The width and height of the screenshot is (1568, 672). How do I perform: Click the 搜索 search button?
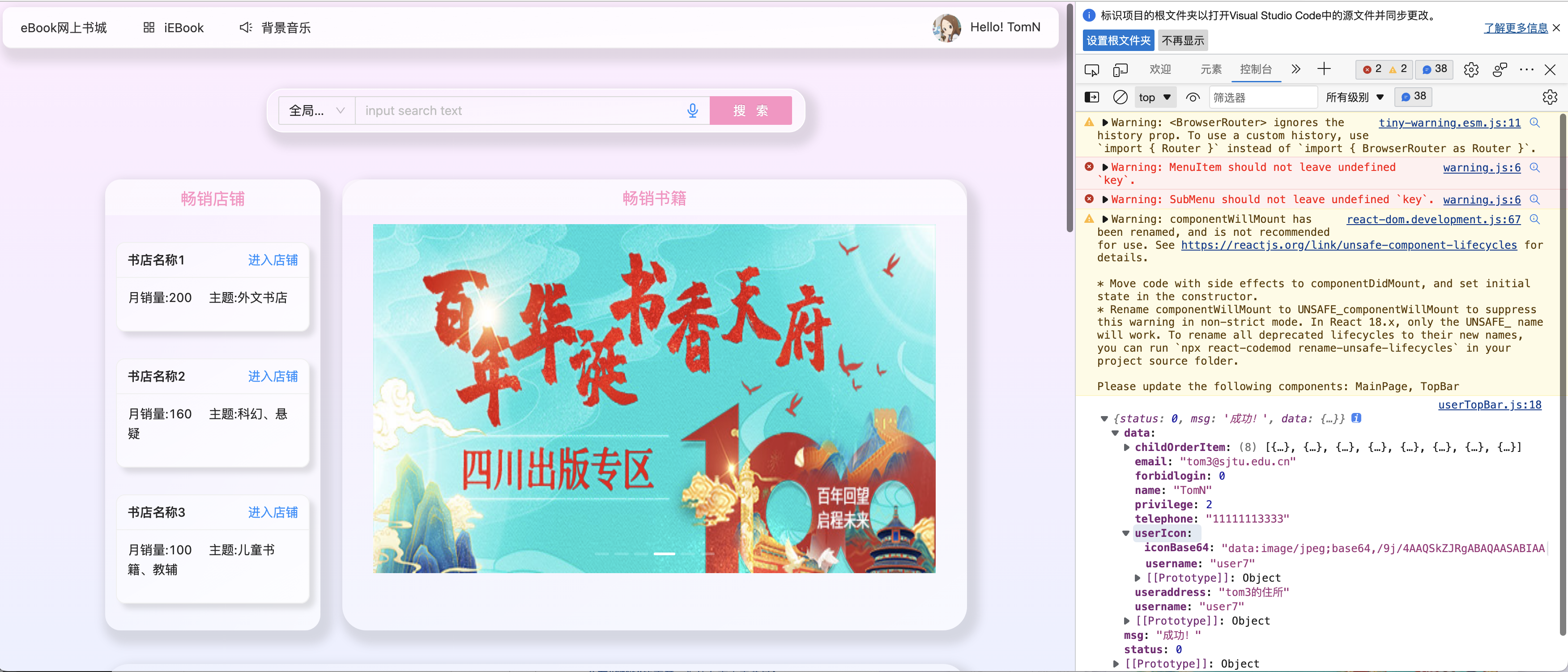750,111
